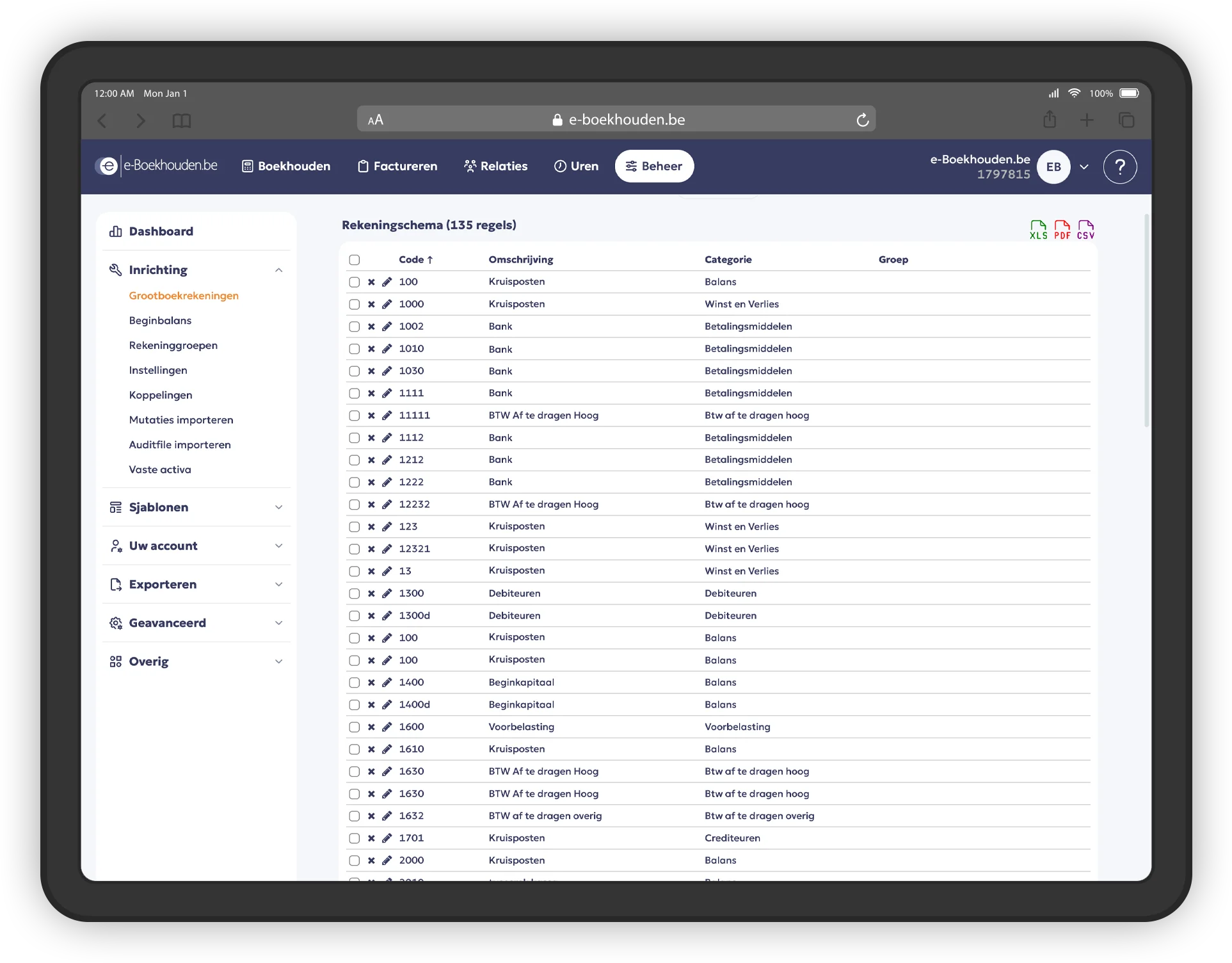The width and height of the screenshot is (1232, 963).
Task: Tick the checkbox for code 1010
Action: [x=355, y=349]
